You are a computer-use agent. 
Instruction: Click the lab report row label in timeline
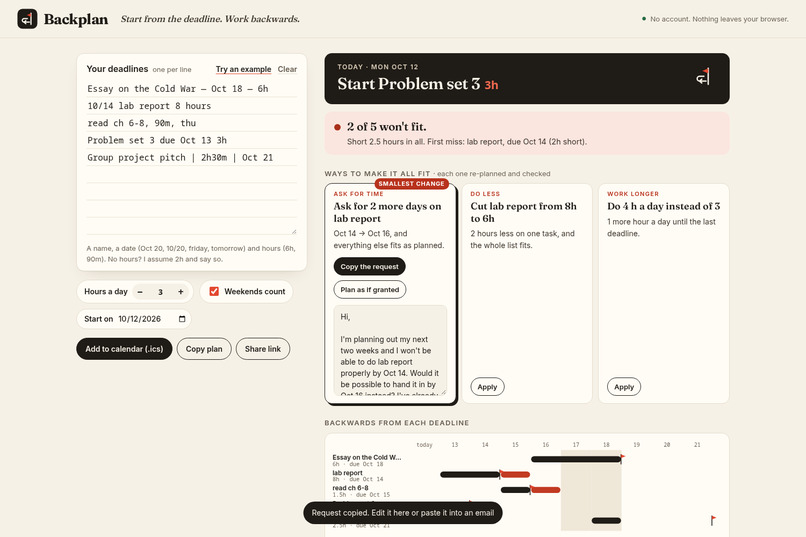point(347,473)
